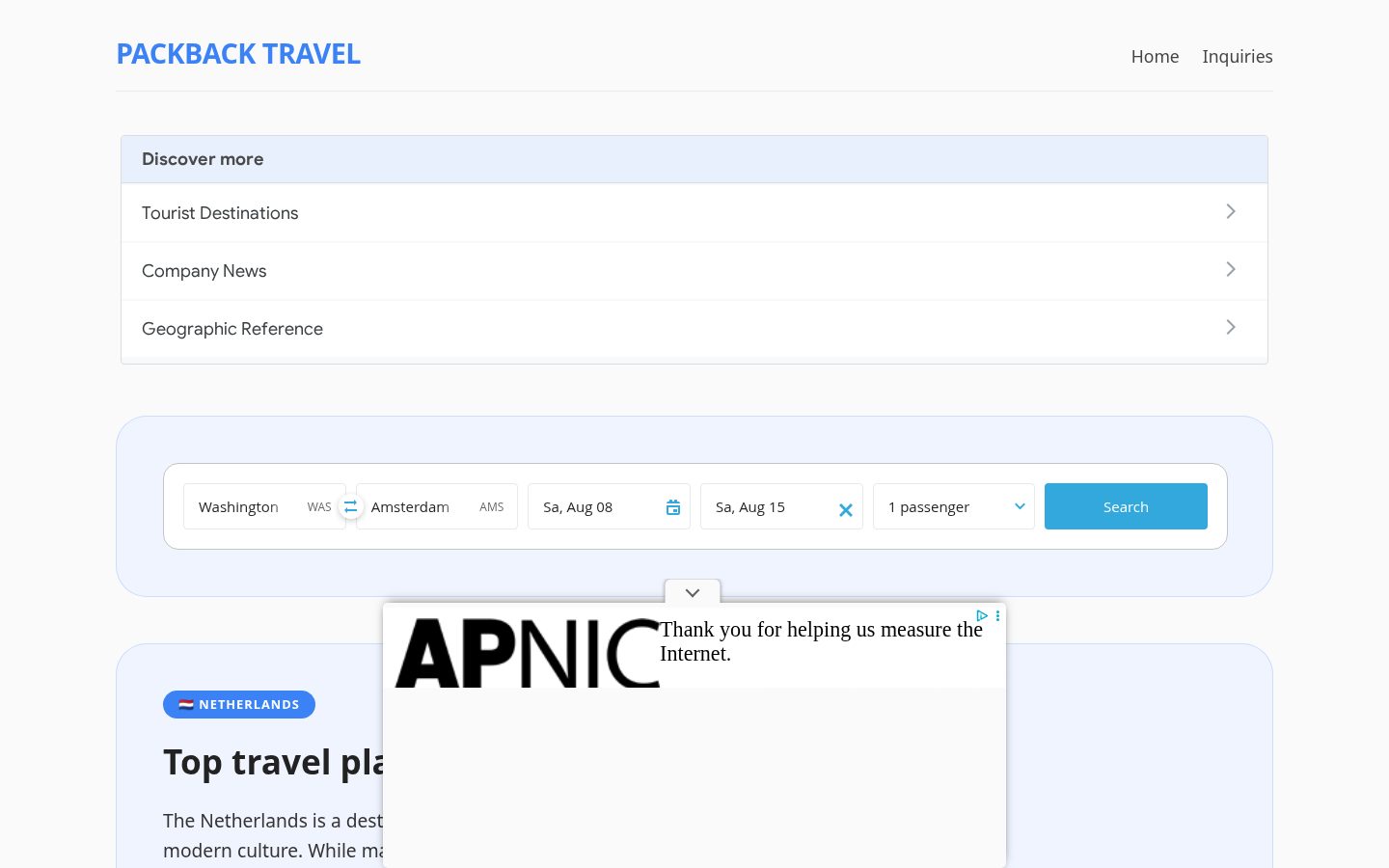Image resolution: width=1389 pixels, height=868 pixels.
Task: Expand the Company News chevron arrow
Action: [x=1231, y=269]
